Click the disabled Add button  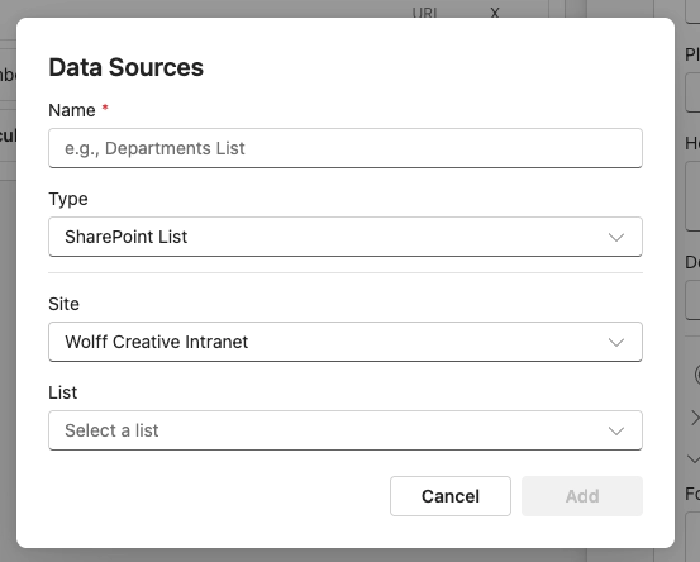[582, 496]
